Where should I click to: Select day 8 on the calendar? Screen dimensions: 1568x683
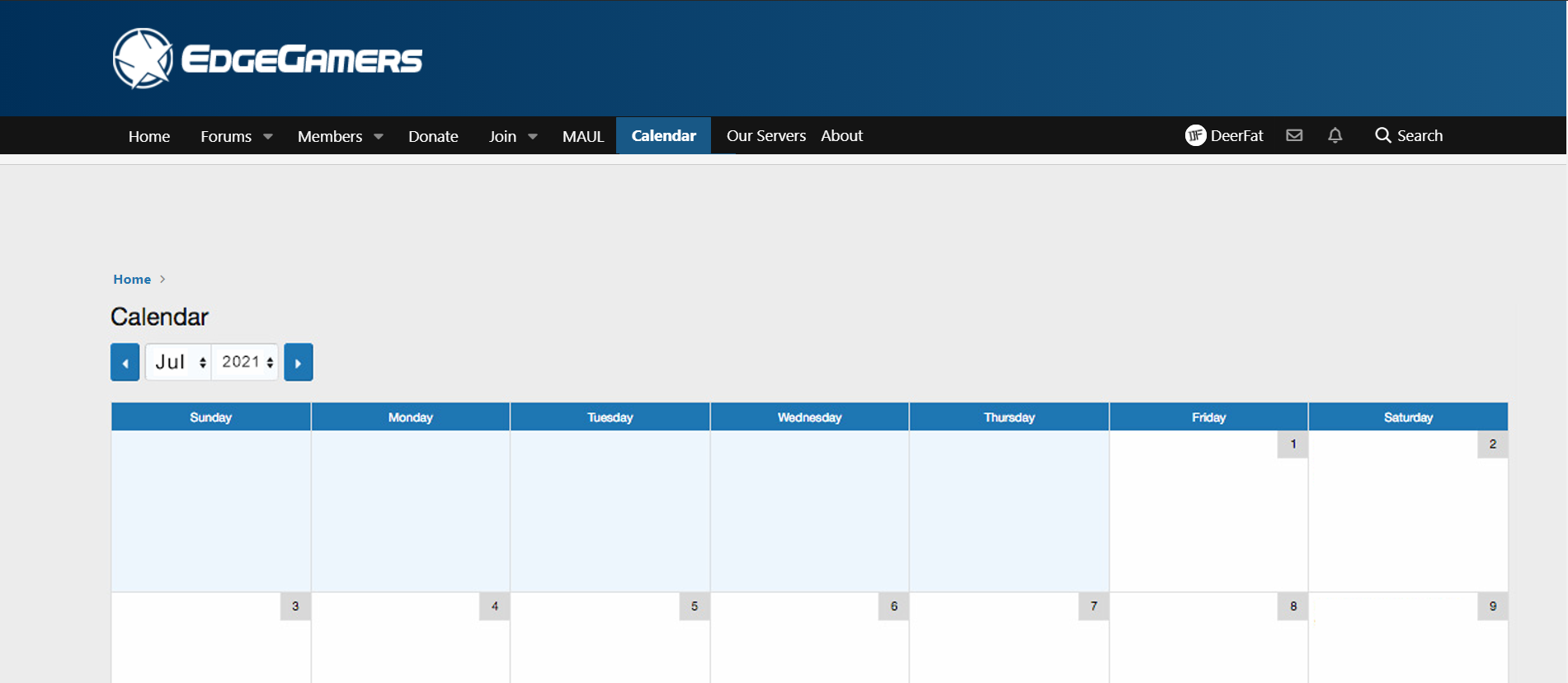click(1293, 606)
